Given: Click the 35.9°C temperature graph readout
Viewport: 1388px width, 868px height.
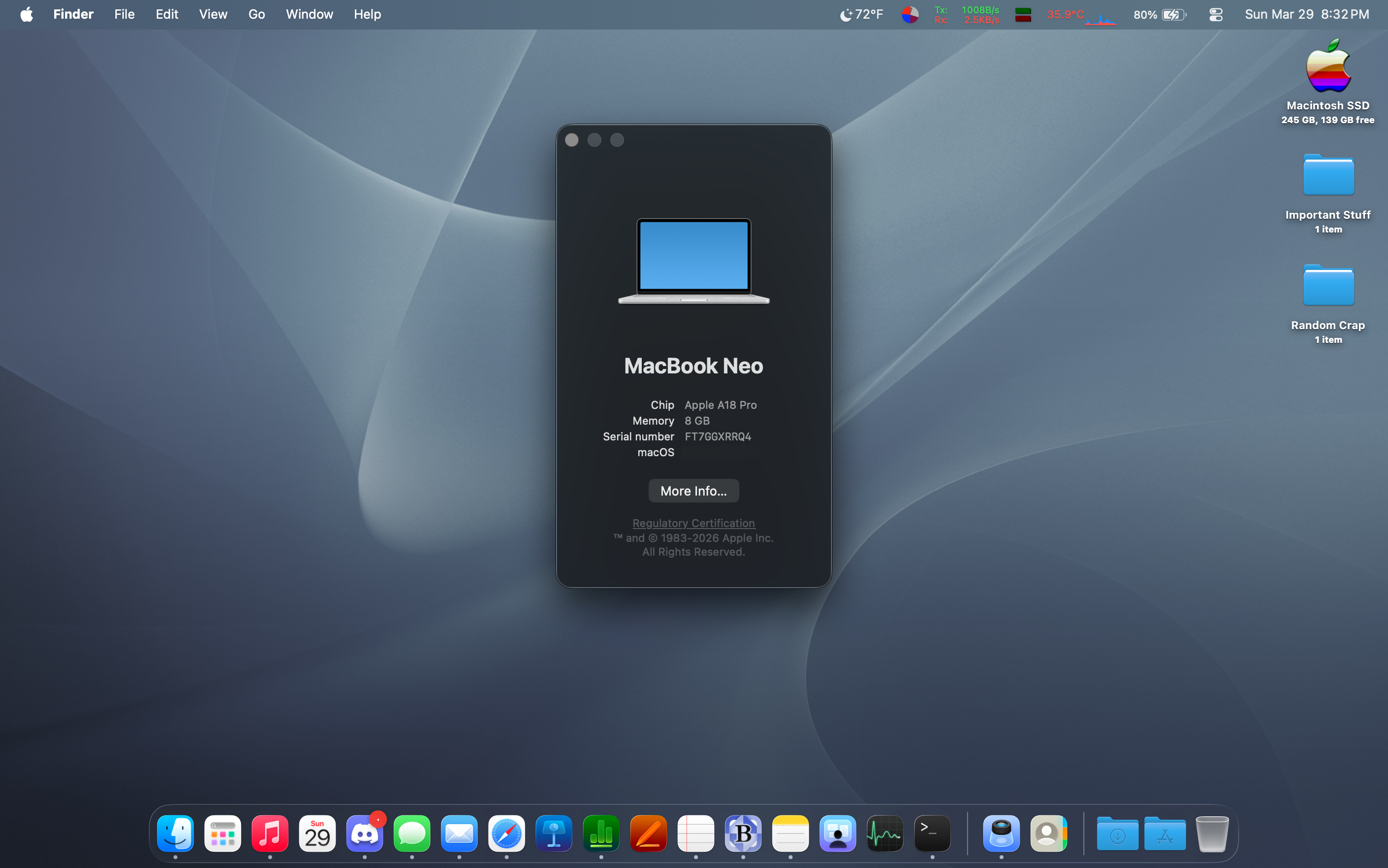Looking at the screenshot, I should tap(1082, 15).
